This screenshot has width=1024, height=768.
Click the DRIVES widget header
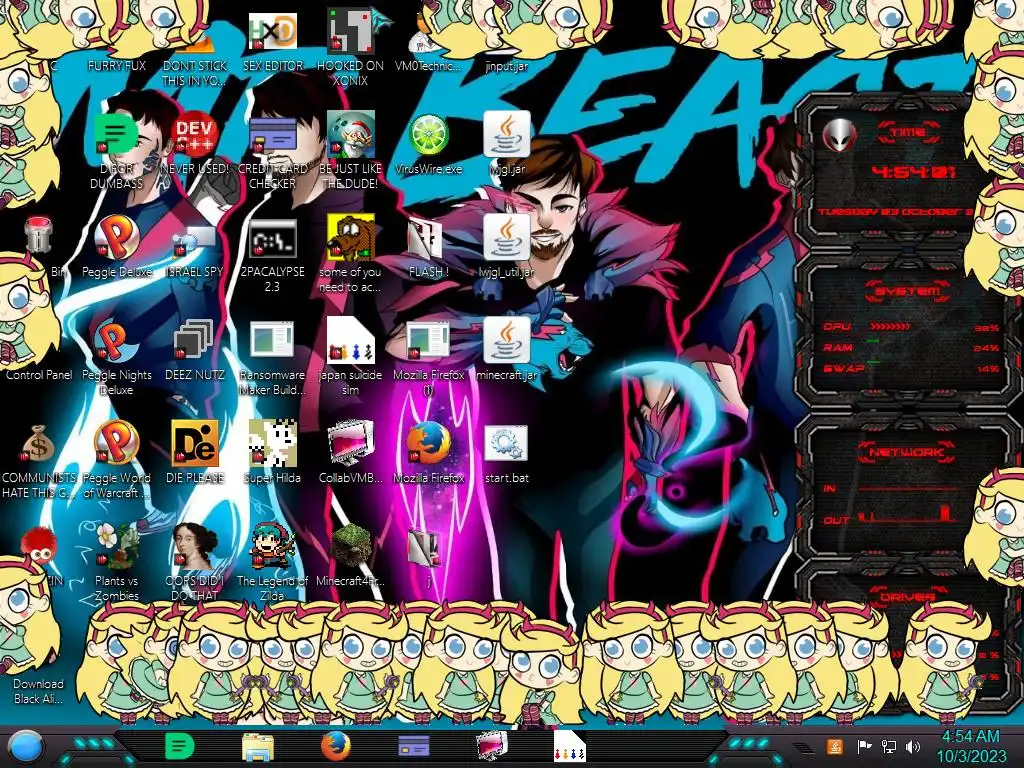click(x=906, y=597)
